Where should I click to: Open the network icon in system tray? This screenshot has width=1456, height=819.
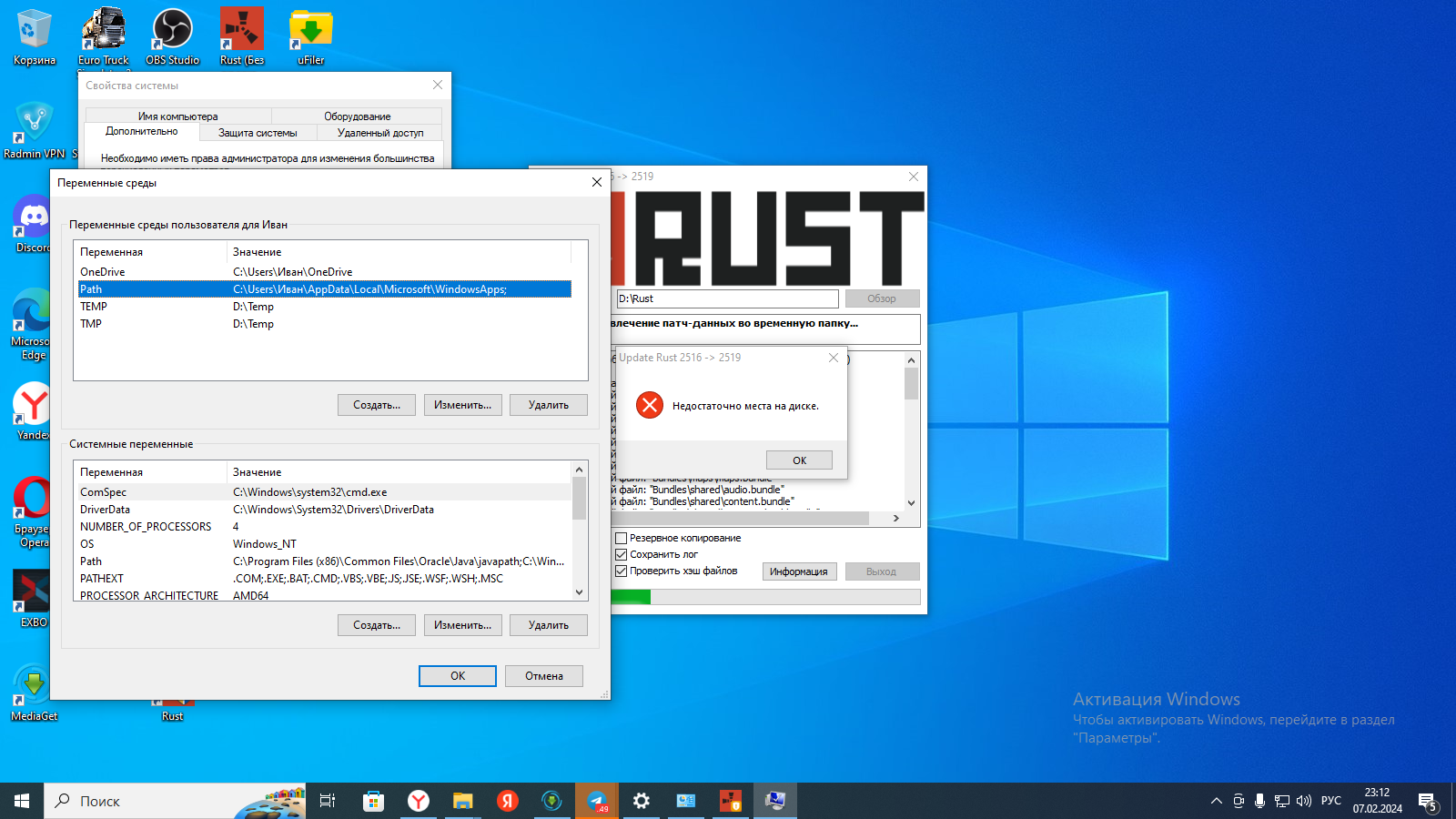(1282, 801)
